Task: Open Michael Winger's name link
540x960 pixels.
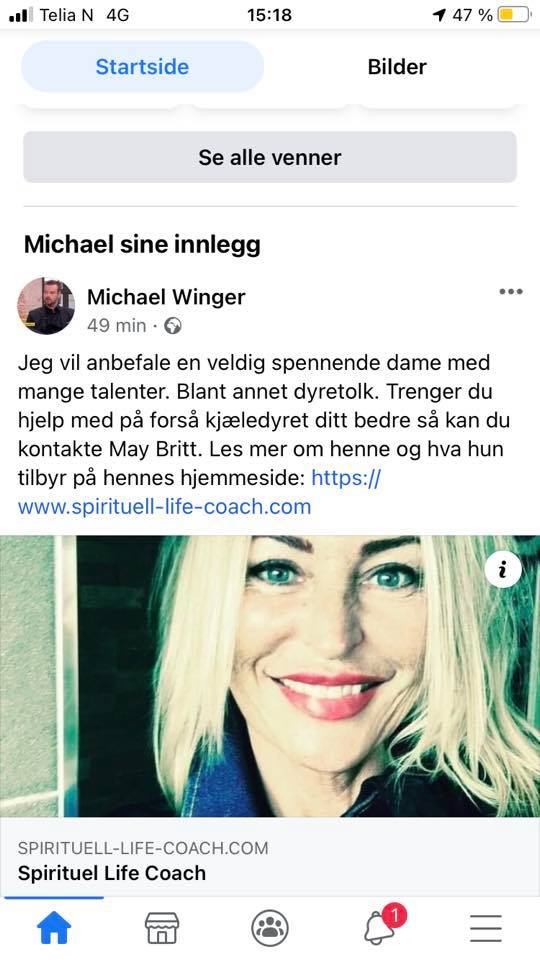Action: [x=166, y=297]
